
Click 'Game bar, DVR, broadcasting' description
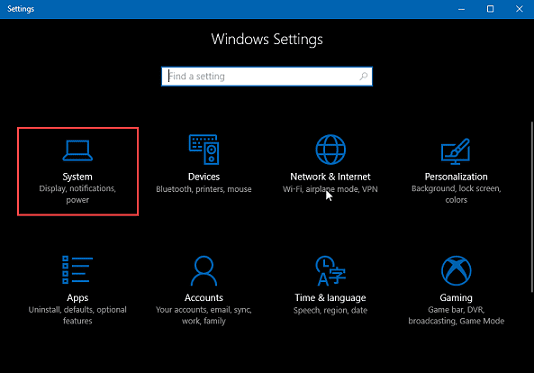[x=456, y=315]
